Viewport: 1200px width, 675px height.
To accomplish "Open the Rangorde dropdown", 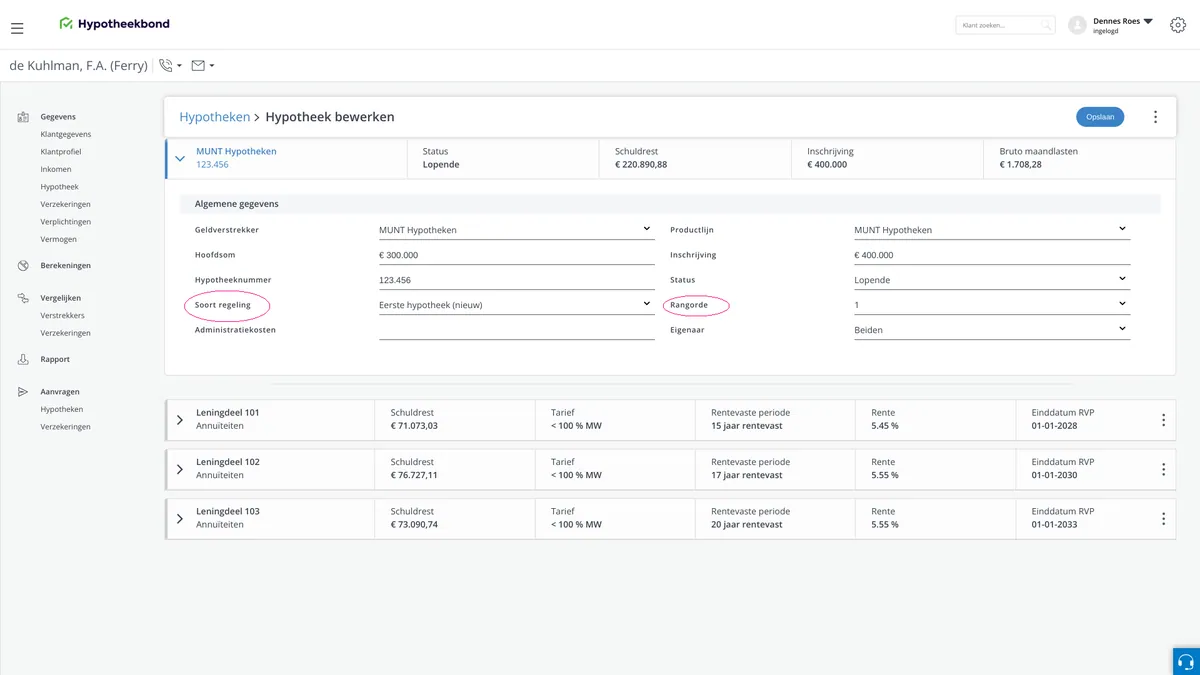I will click(992, 305).
